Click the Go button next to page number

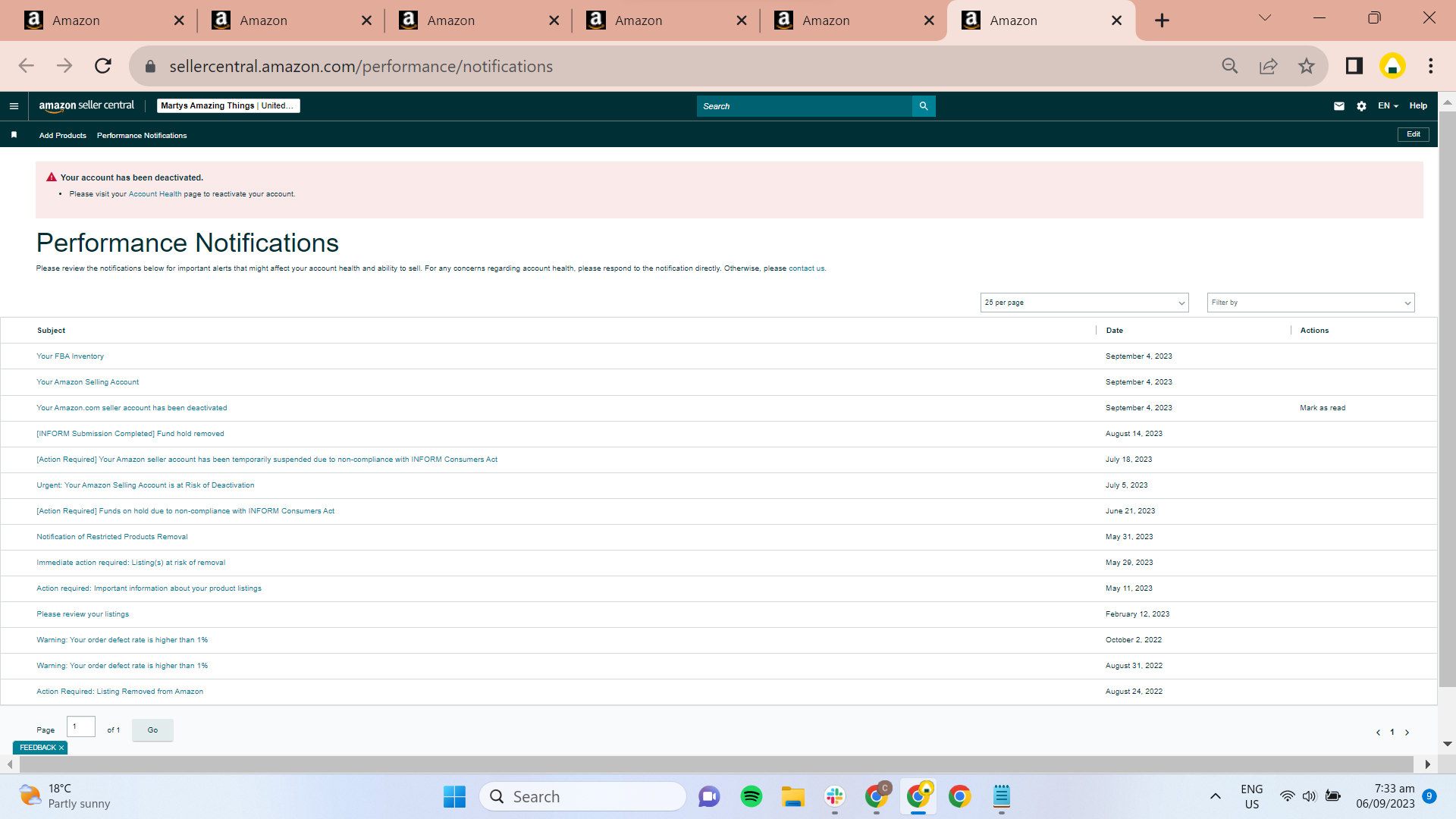(152, 730)
